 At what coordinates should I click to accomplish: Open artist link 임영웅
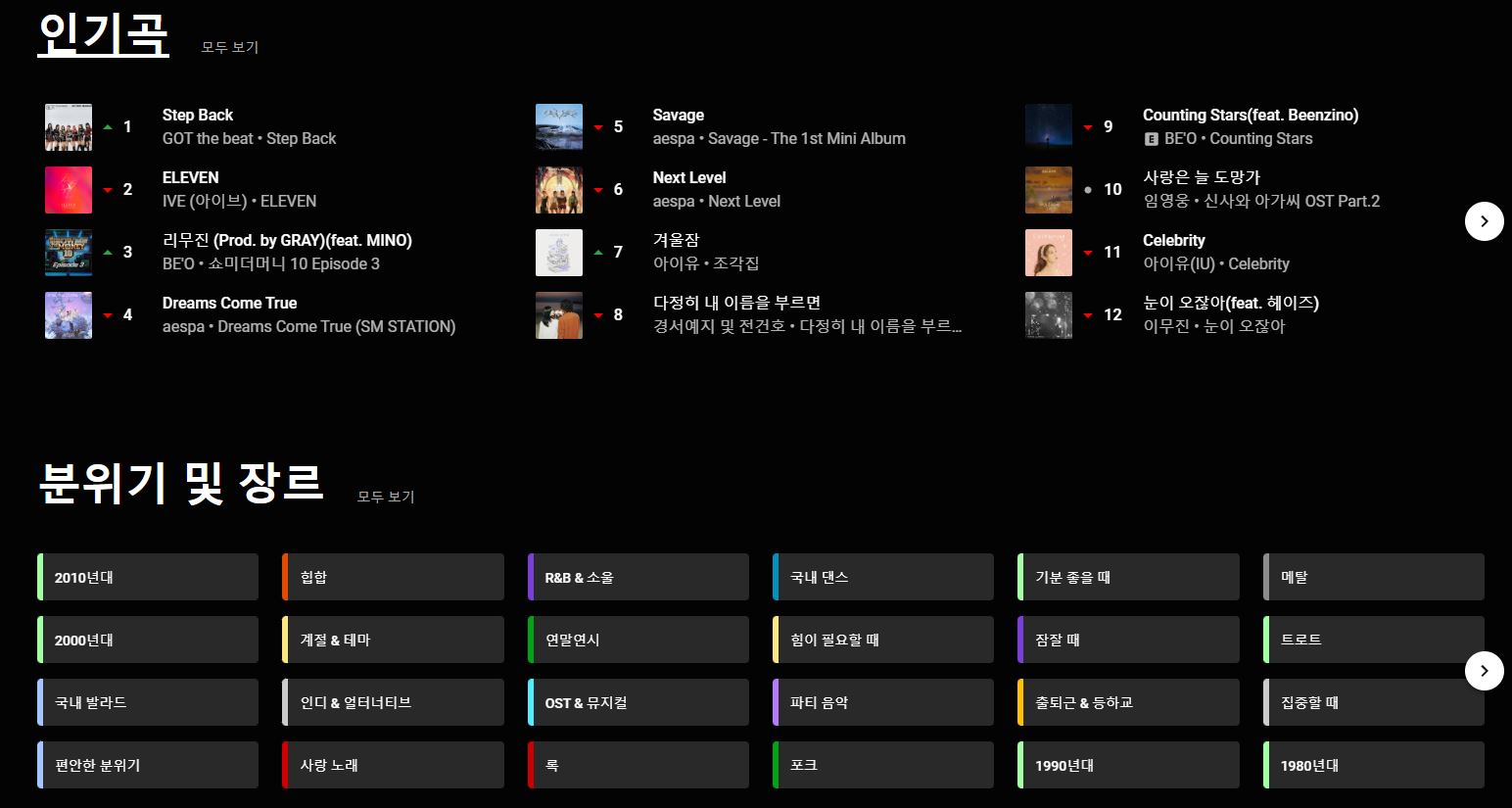[x=1166, y=202]
